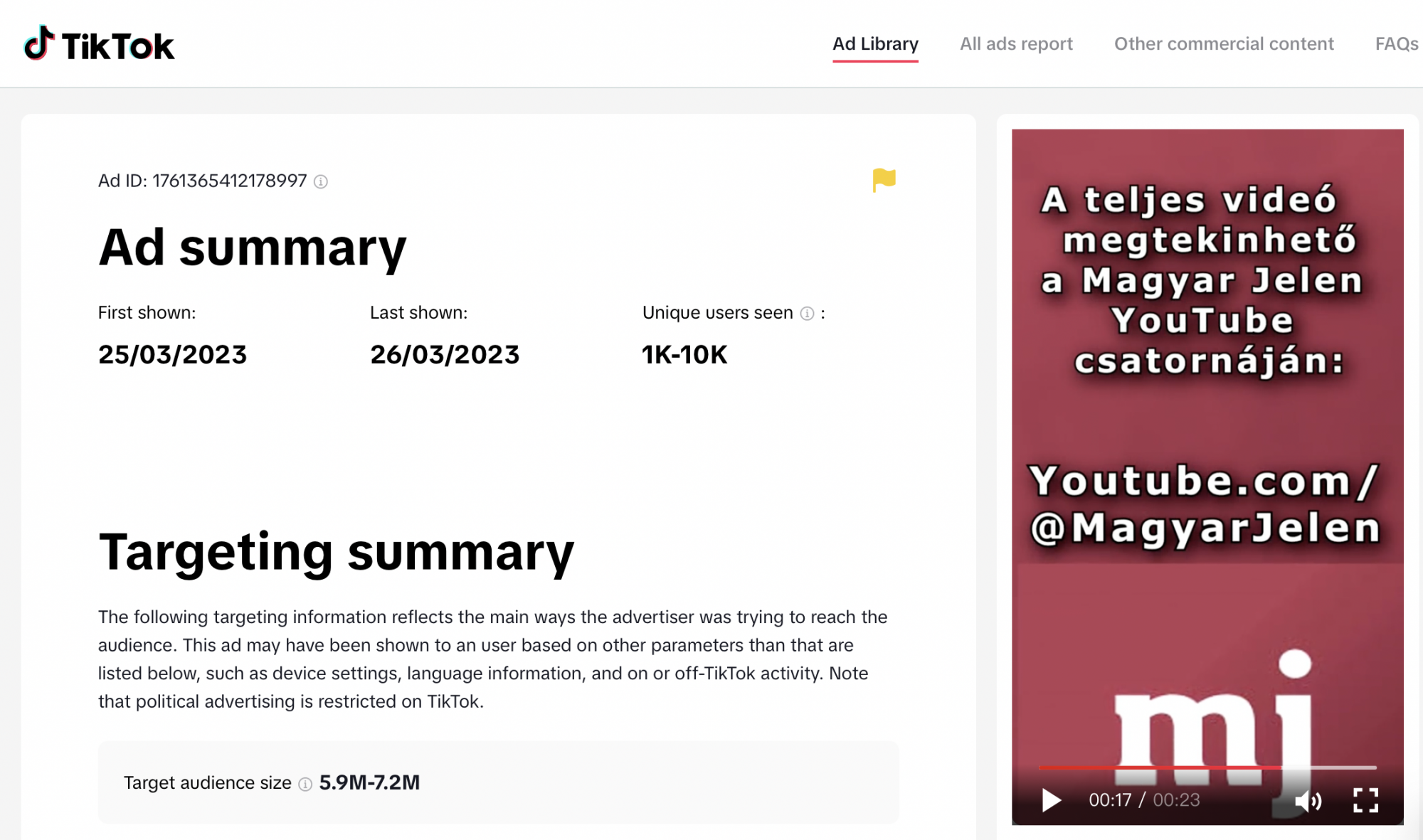Open the Ad Library tab
The image size is (1423, 840).
tap(875, 44)
